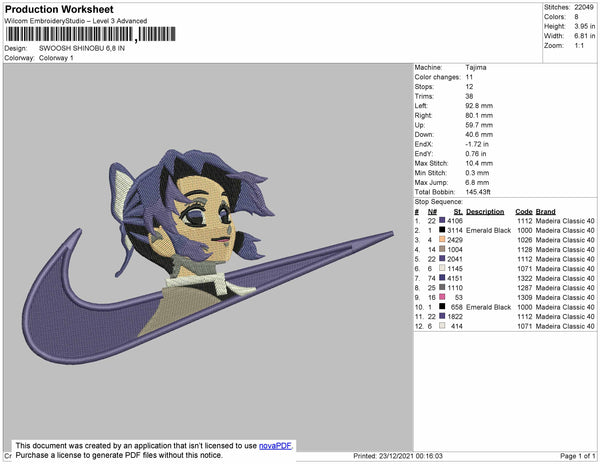Click code '1309' in stop 9 row
This screenshot has height=464, width=600.
point(525,297)
